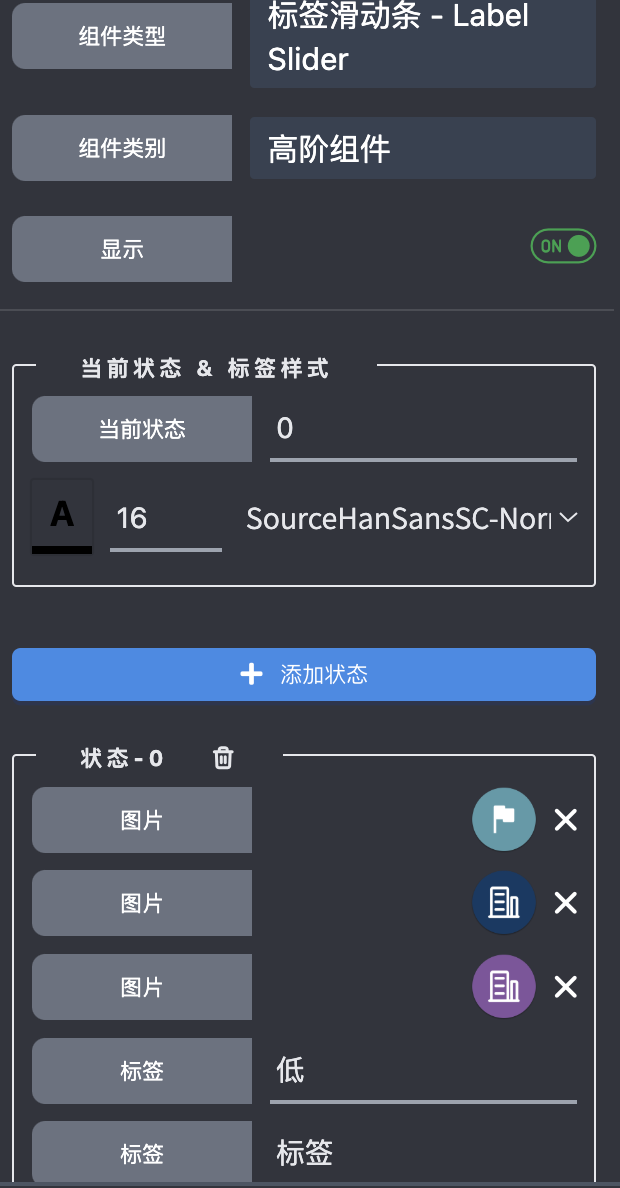Click the purple building image thumbnail
Screen dimensions: 620x1188
click(503, 987)
